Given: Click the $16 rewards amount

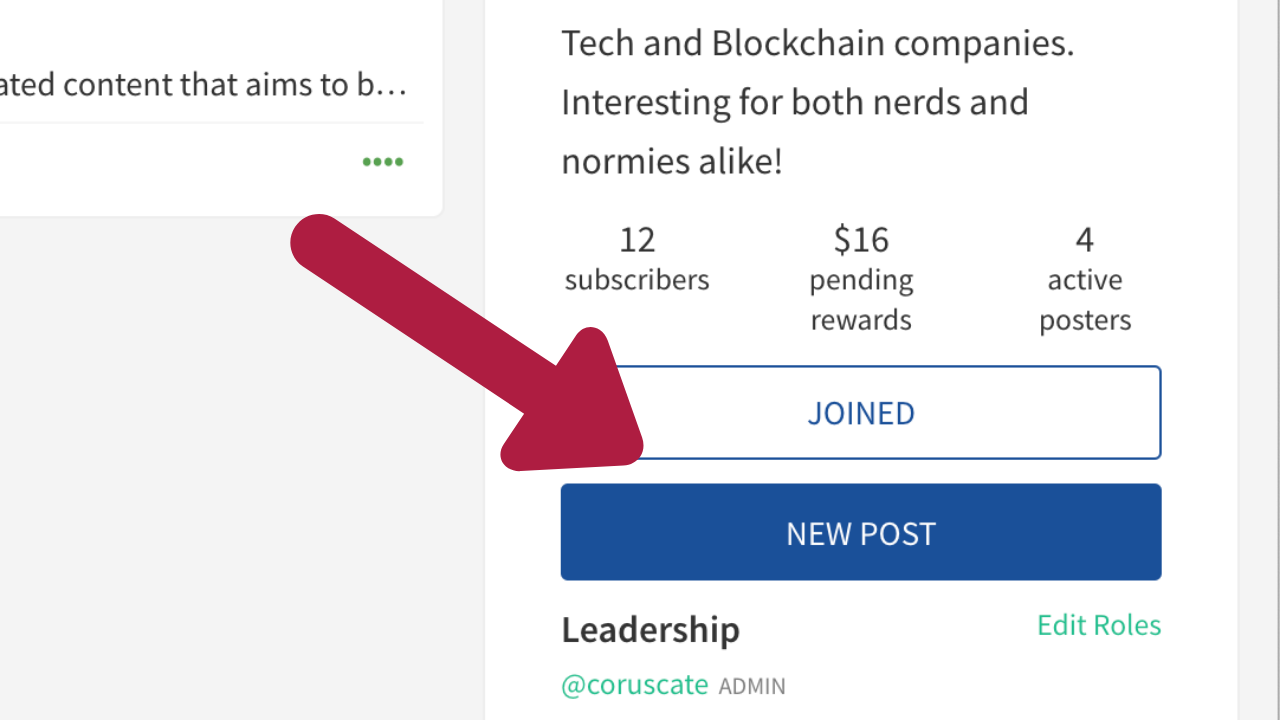Looking at the screenshot, I should [x=861, y=240].
